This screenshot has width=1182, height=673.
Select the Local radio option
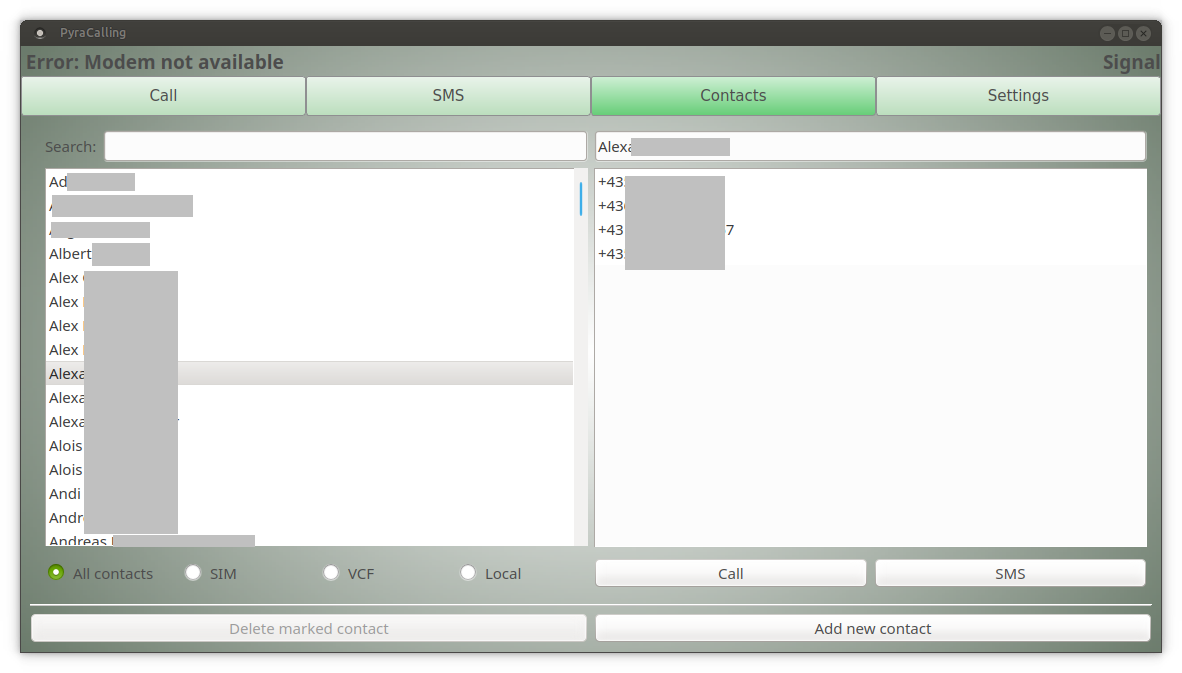pos(468,573)
